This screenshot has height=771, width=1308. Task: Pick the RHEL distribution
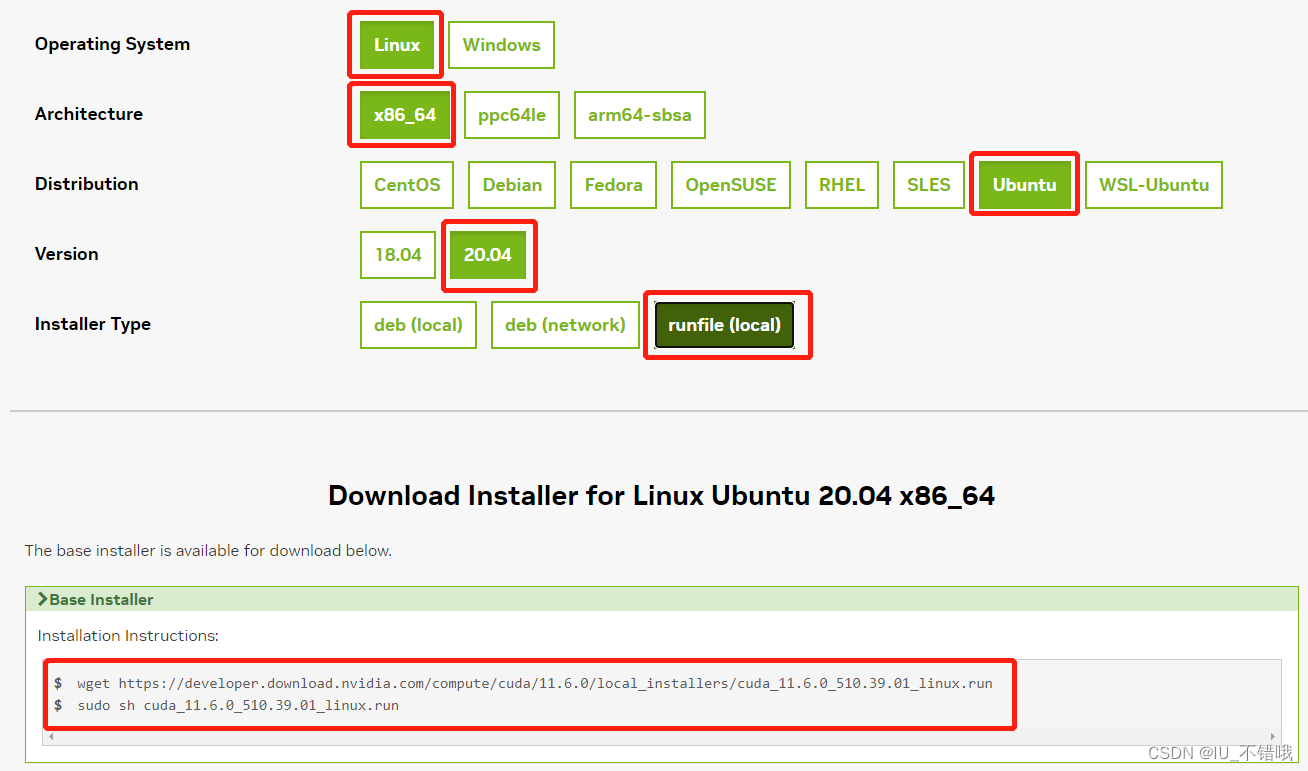(842, 185)
